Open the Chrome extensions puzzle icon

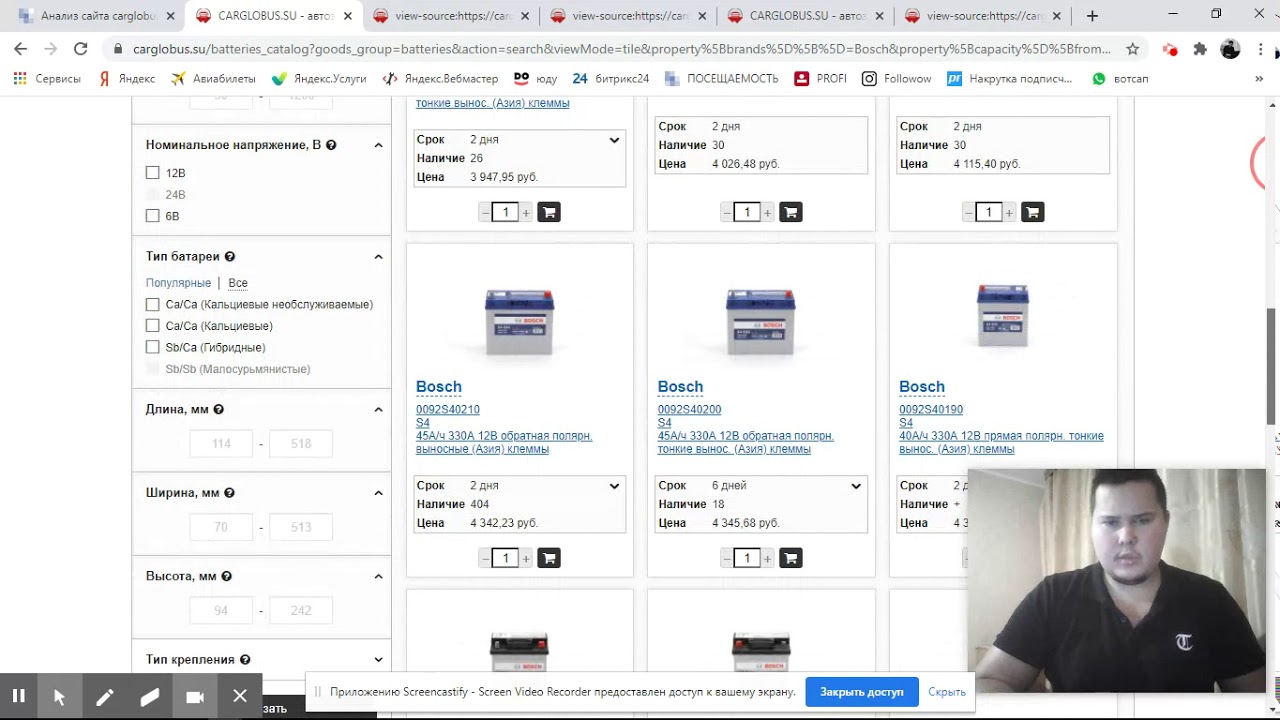pos(1200,49)
